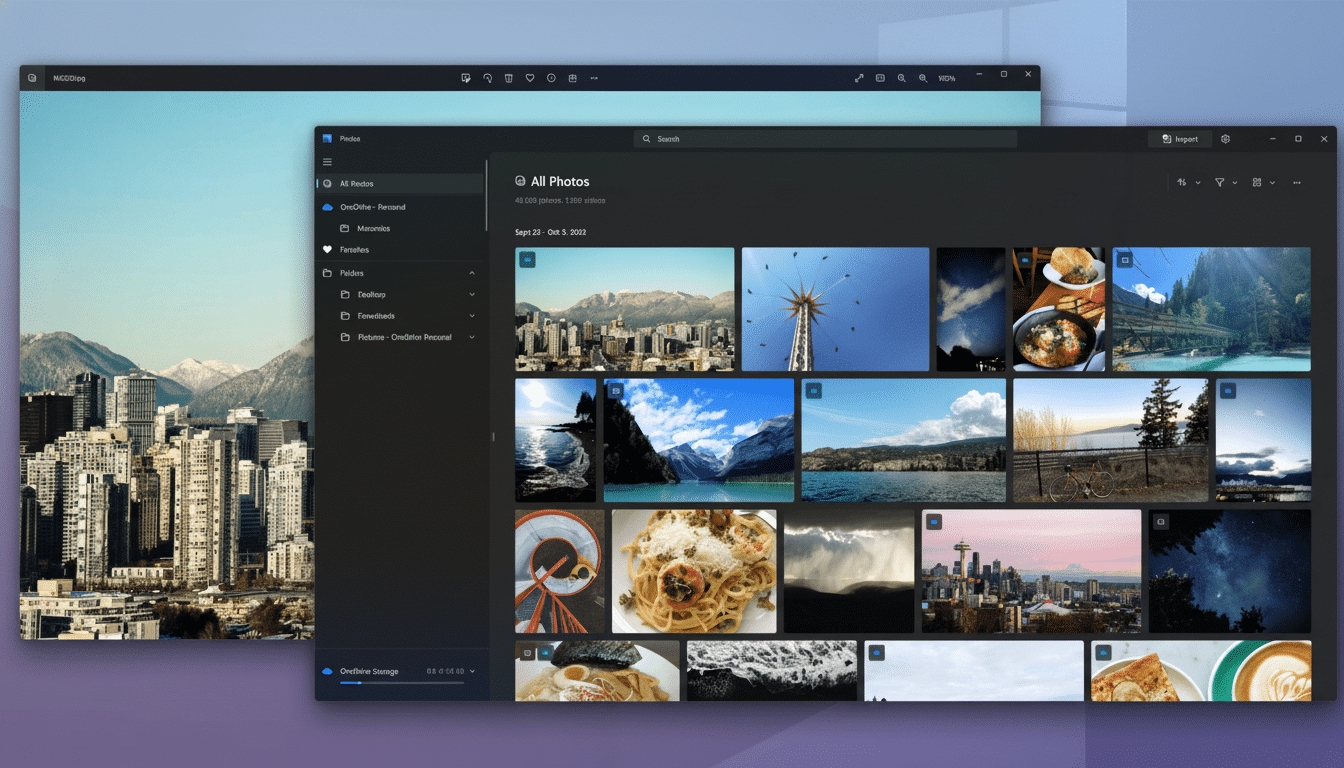
Task: Click the Sort icon near the top right
Action: coord(1183,182)
